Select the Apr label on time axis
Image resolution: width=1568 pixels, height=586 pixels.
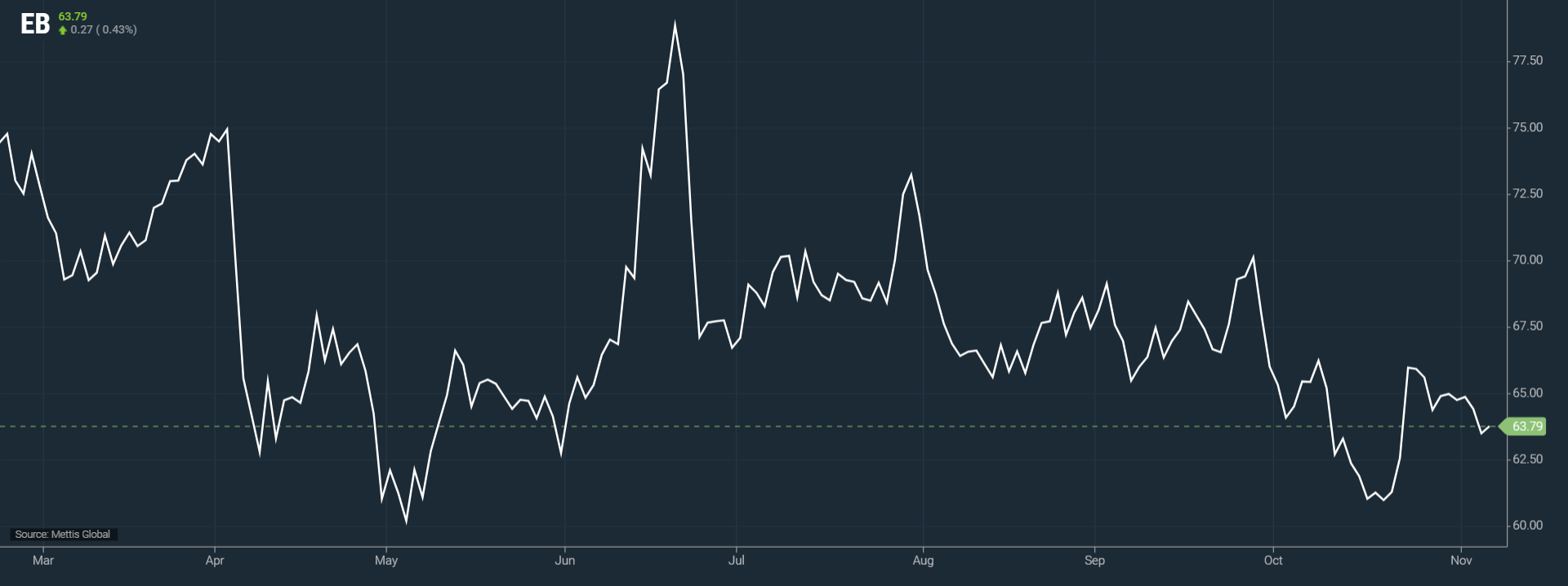[215, 561]
